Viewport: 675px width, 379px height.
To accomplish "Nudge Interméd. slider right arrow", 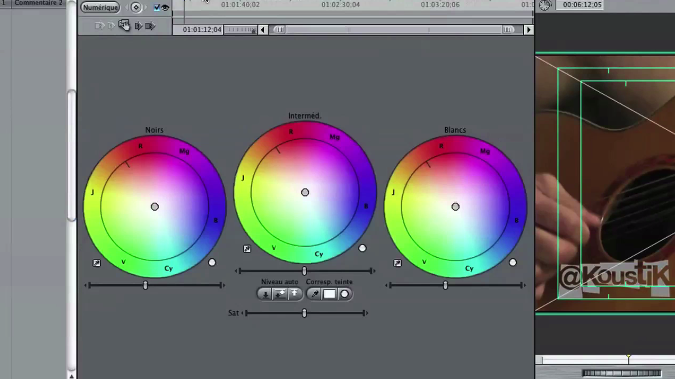I will click(374, 271).
